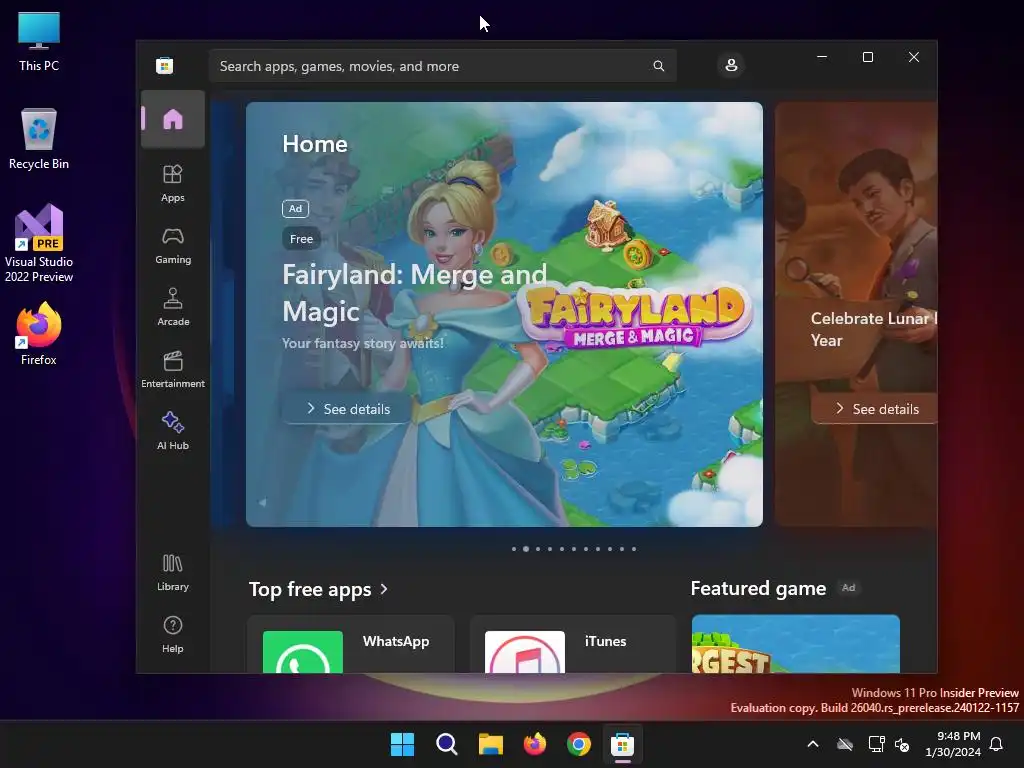See details for Fairyland Merge and Magic
The height and width of the screenshot is (768, 1024).
[348, 409]
